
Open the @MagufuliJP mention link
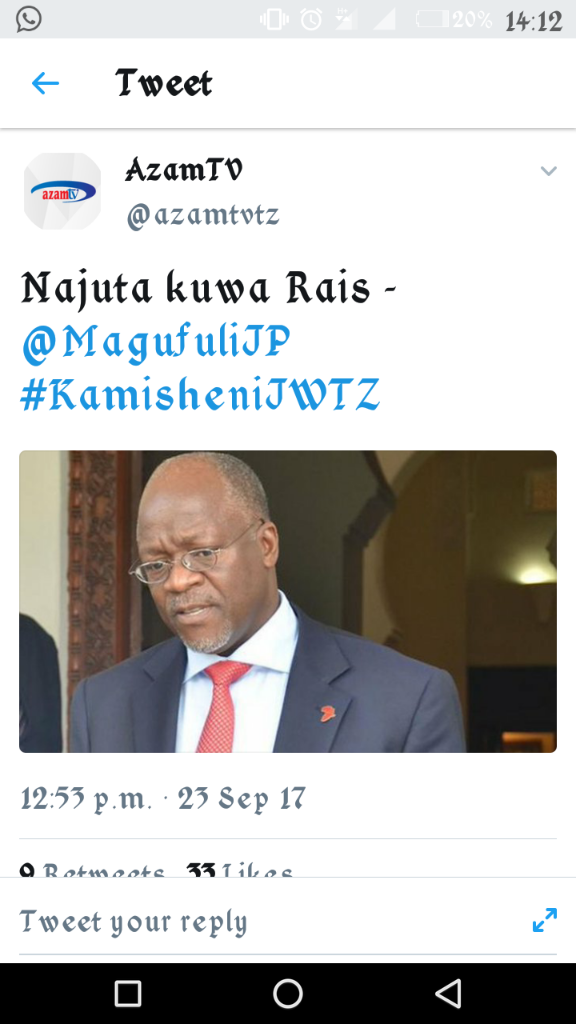[156, 343]
